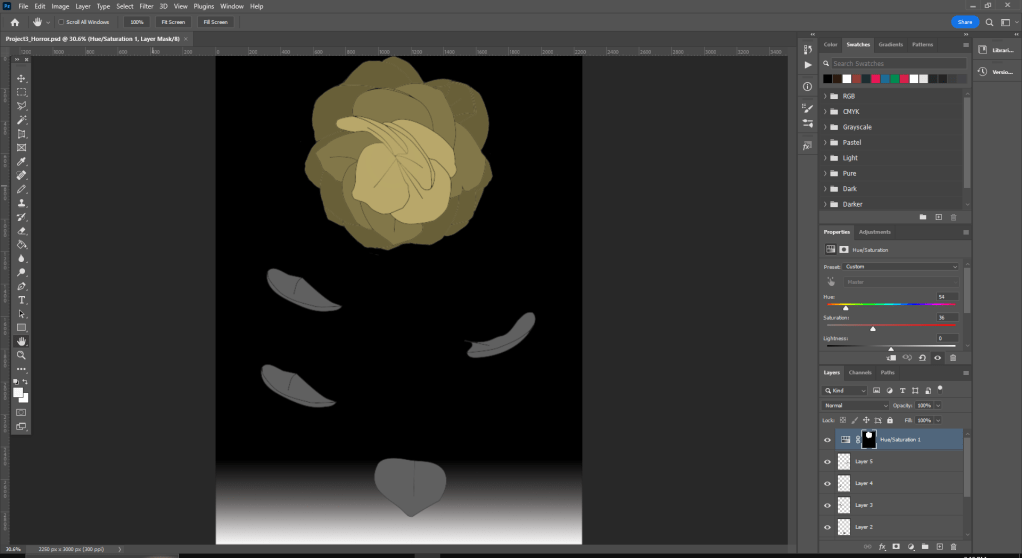Open the search icon at top right

point(990,21)
